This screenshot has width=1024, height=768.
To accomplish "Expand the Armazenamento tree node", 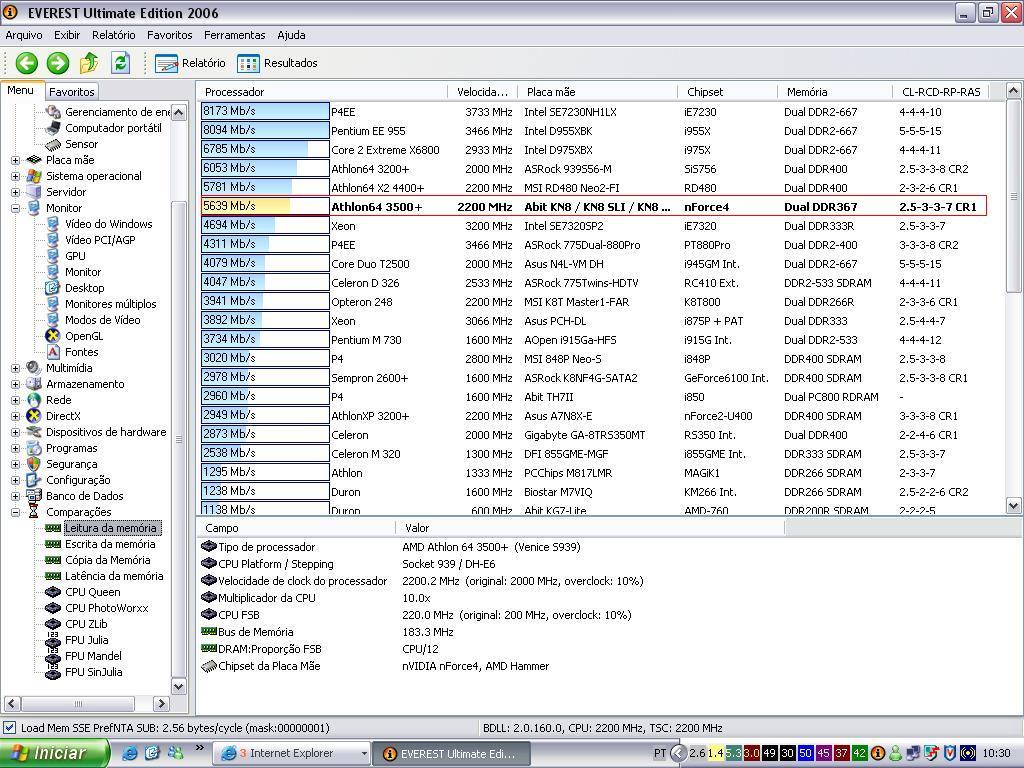I will point(15,384).
